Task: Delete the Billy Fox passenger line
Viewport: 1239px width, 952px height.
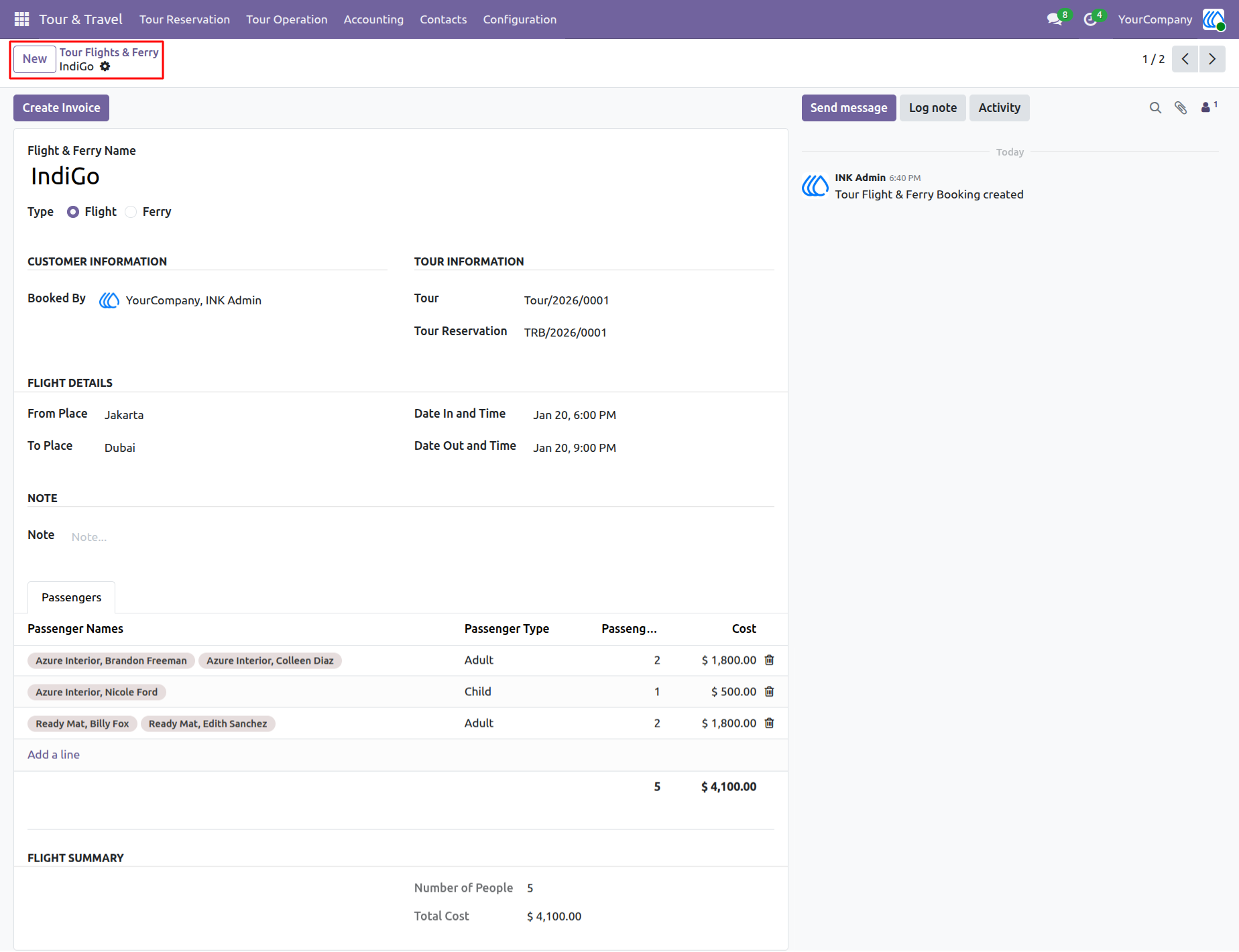Action: (x=769, y=723)
